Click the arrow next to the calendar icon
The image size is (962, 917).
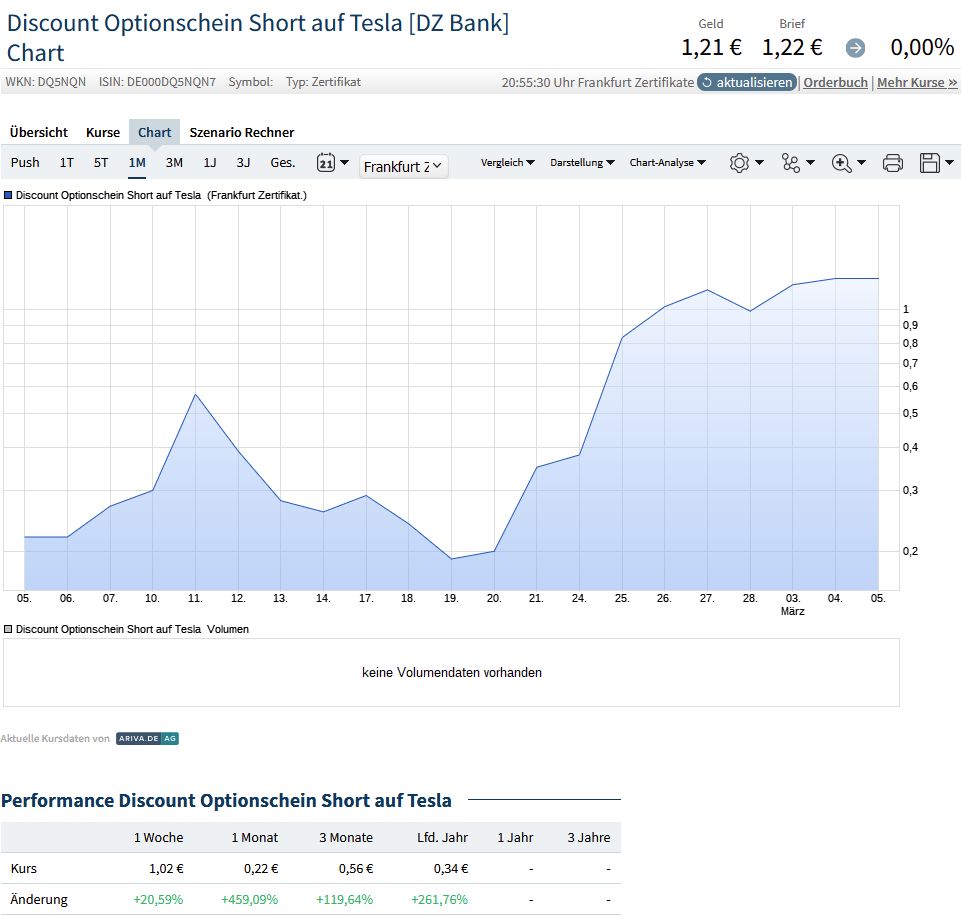pyautogui.click(x=344, y=163)
